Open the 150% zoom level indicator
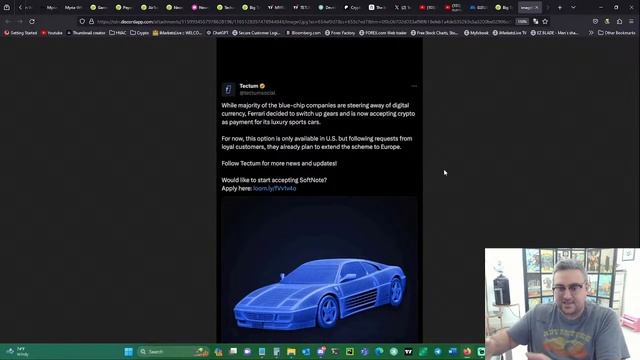This screenshot has height=360, width=640. 522,21
